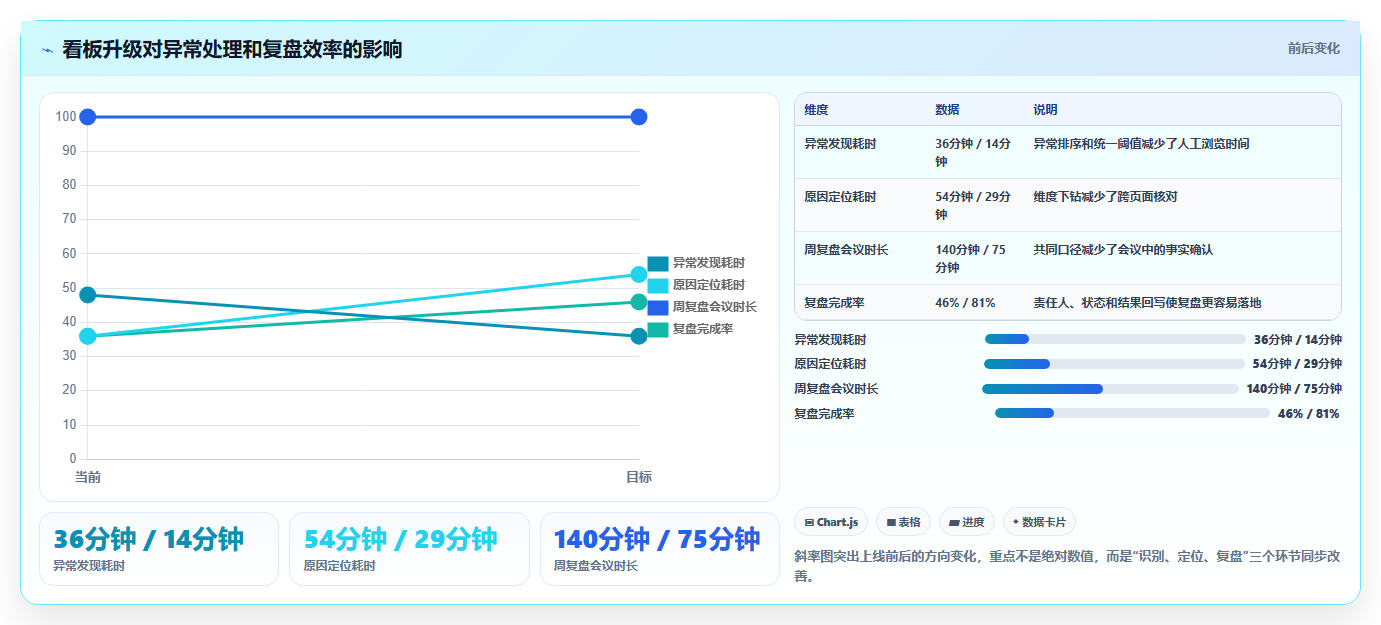
Task: Click the cyan data point at 54 above 目标
Action: (x=639, y=274)
